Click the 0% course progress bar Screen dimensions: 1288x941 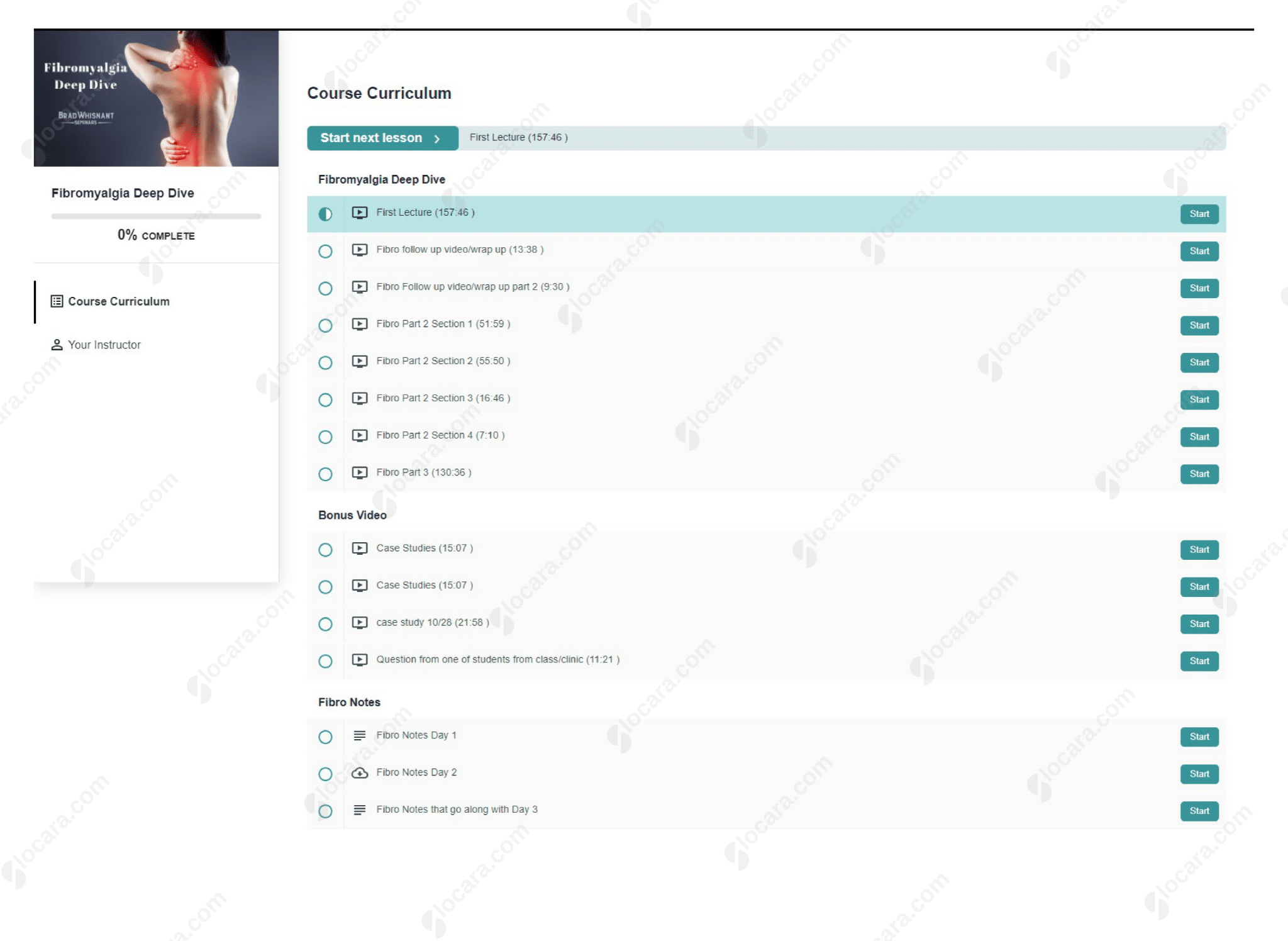[x=156, y=216]
